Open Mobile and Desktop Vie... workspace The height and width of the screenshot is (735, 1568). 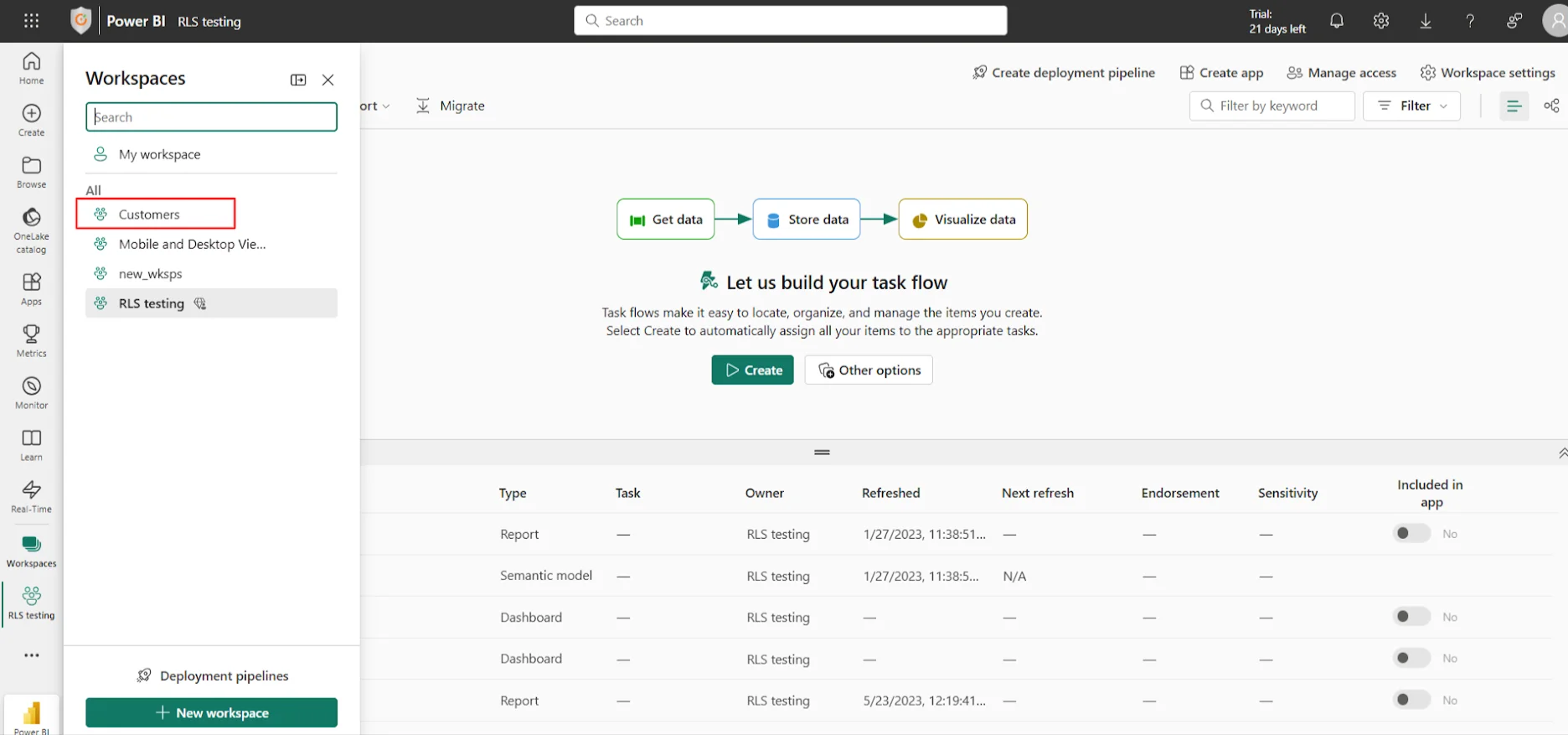[211, 244]
